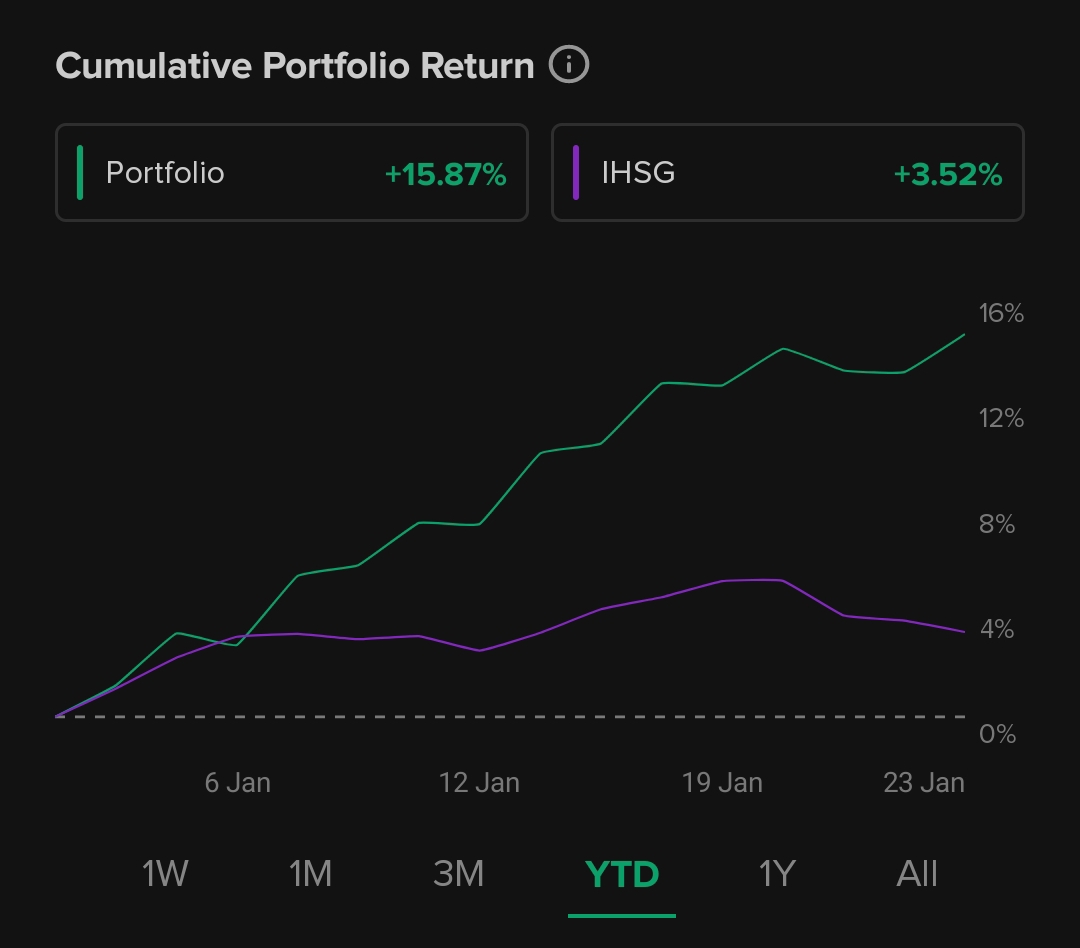Click the 6 Jan date label
Image resolution: width=1080 pixels, height=948 pixels.
point(238,782)
